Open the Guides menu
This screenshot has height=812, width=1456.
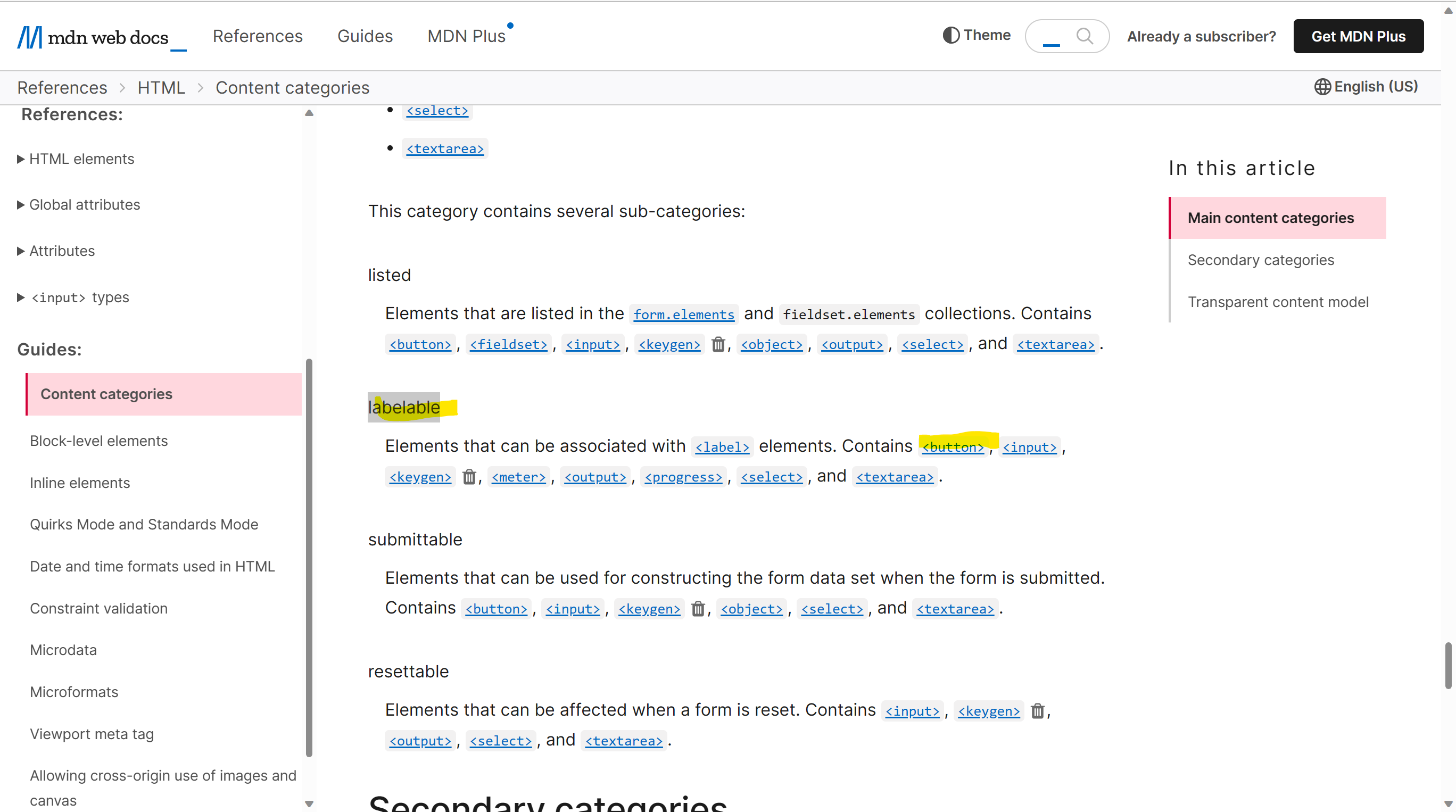click(365, 36)
